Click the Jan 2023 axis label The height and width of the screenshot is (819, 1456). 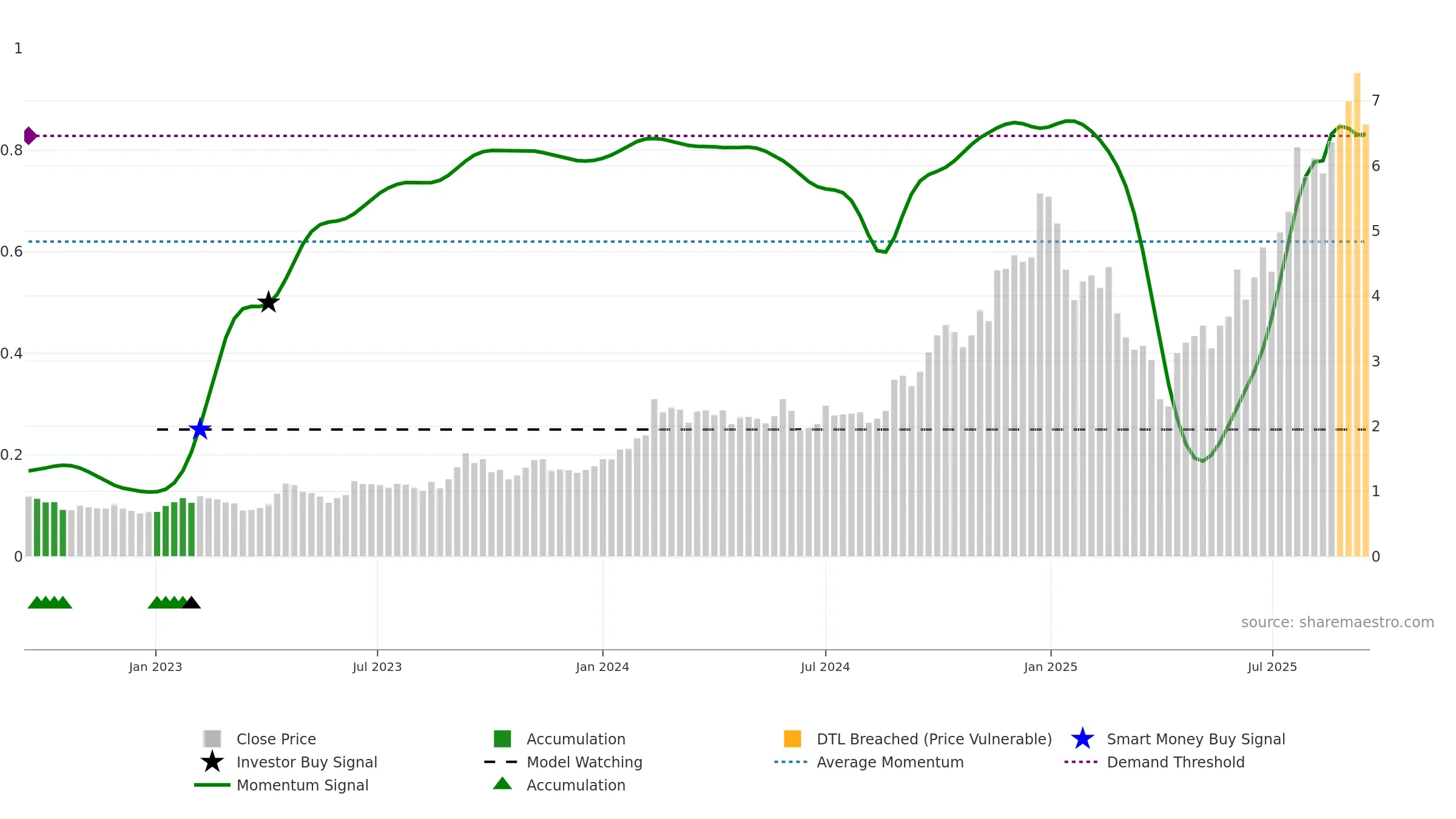point(155,667)
